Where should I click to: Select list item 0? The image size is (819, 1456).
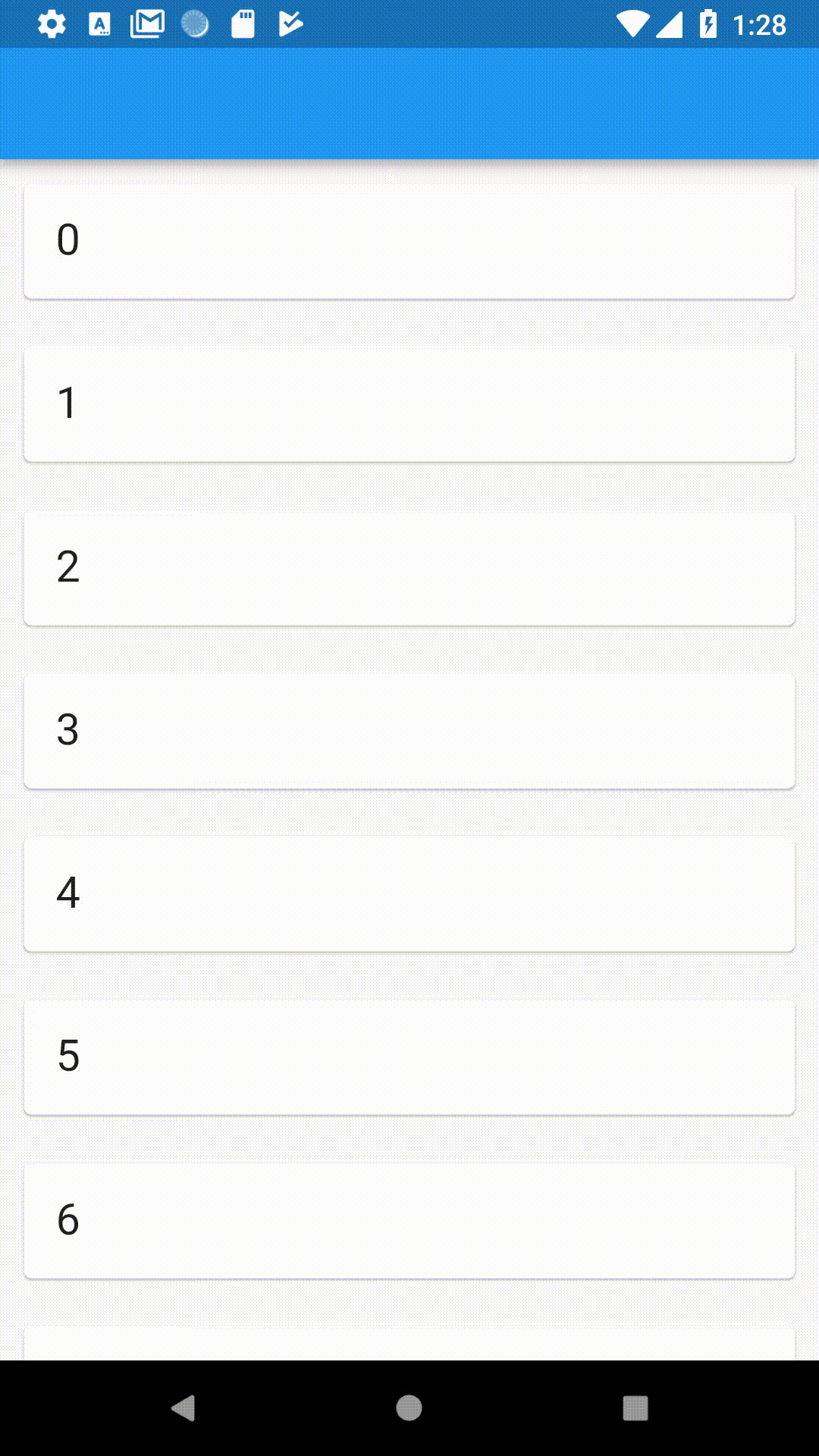409,240
